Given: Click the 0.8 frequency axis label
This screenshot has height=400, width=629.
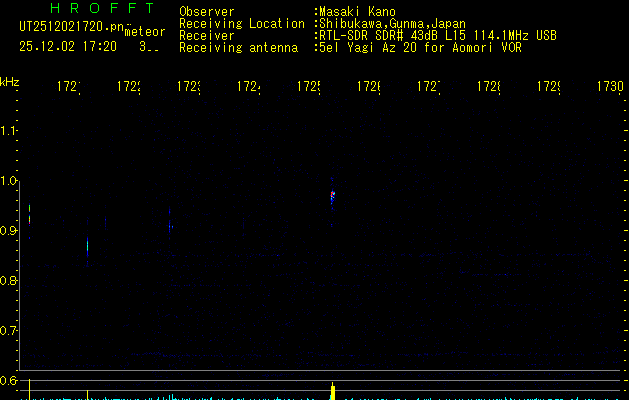Looking at the screenshot, I should (8, 280).
